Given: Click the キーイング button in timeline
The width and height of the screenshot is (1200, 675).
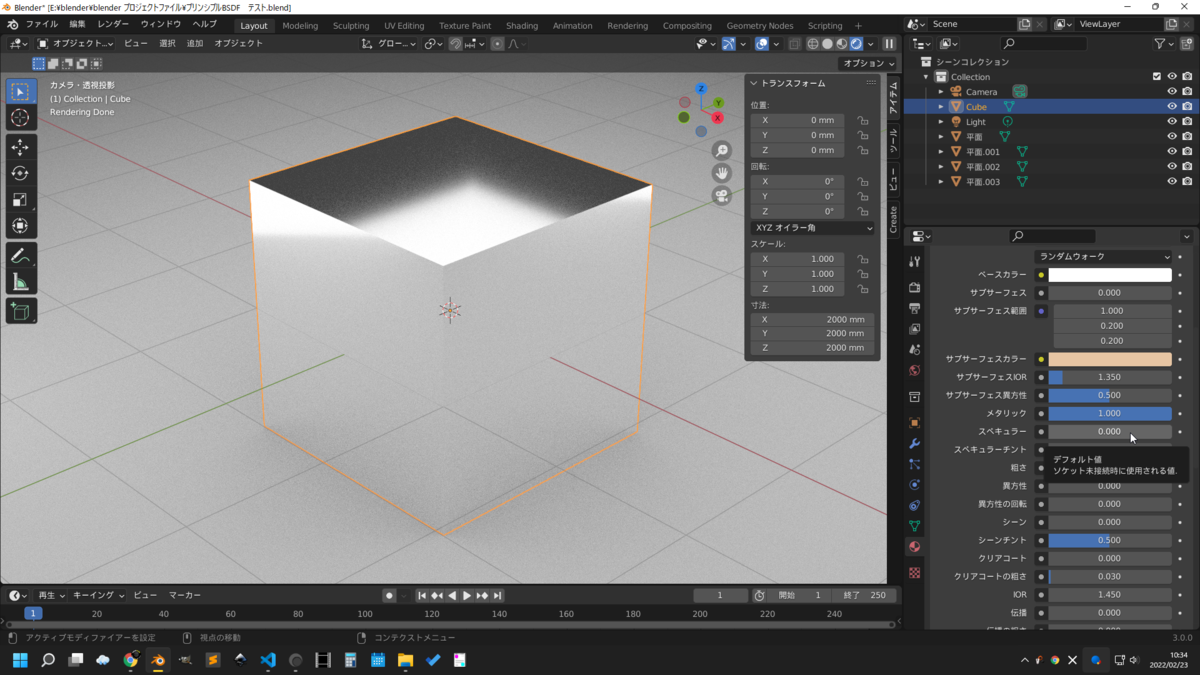Looking at the screenshot, I should tap(98, 595).
